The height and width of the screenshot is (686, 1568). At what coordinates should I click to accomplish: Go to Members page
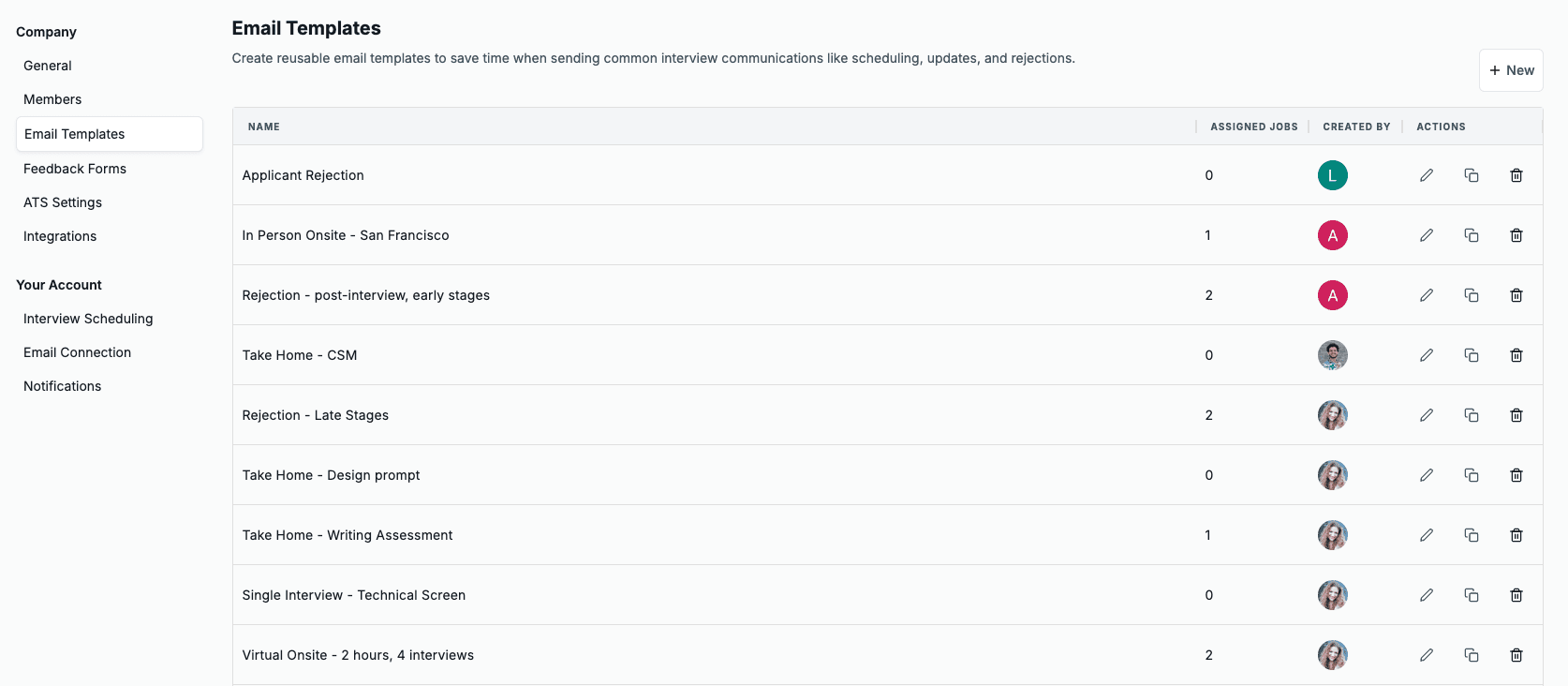point(52,99)
